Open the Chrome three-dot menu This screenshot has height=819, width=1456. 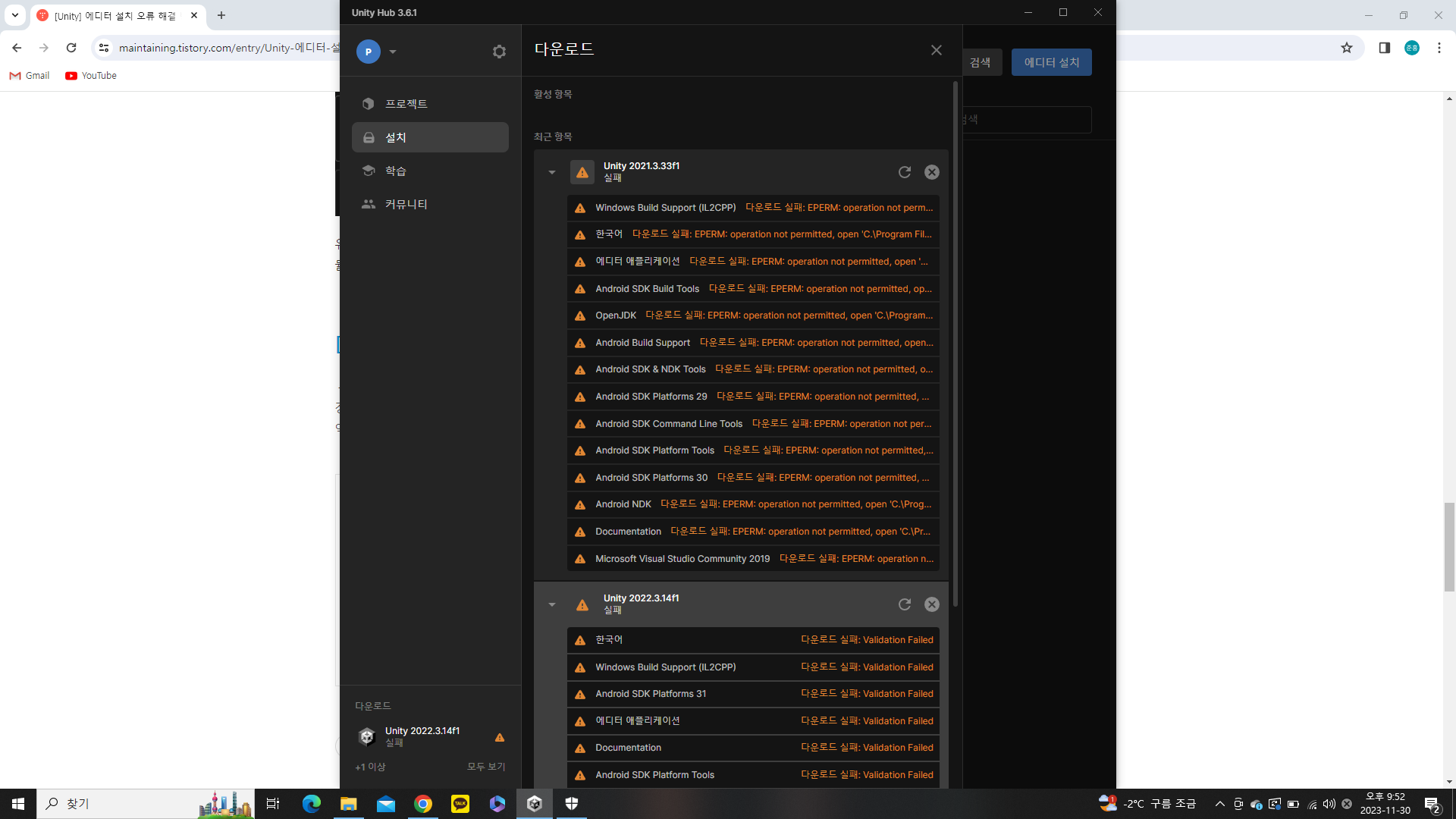1439,48
